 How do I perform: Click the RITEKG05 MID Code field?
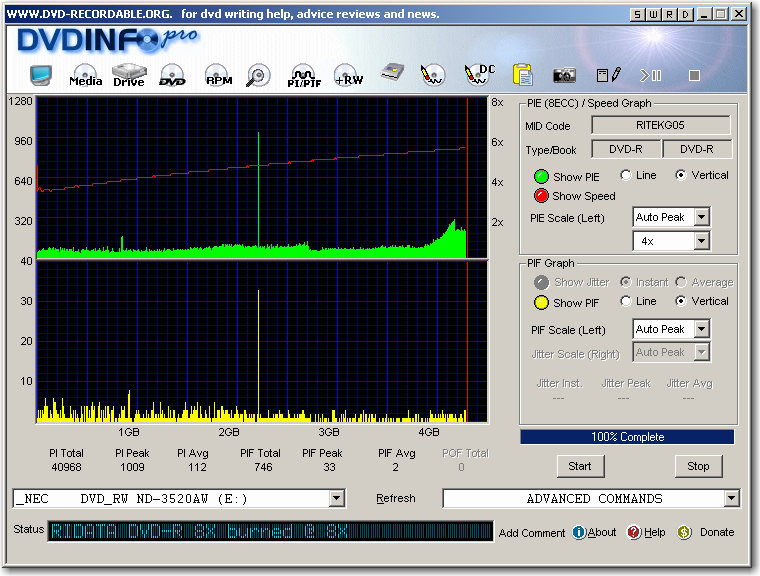point(661,125)
